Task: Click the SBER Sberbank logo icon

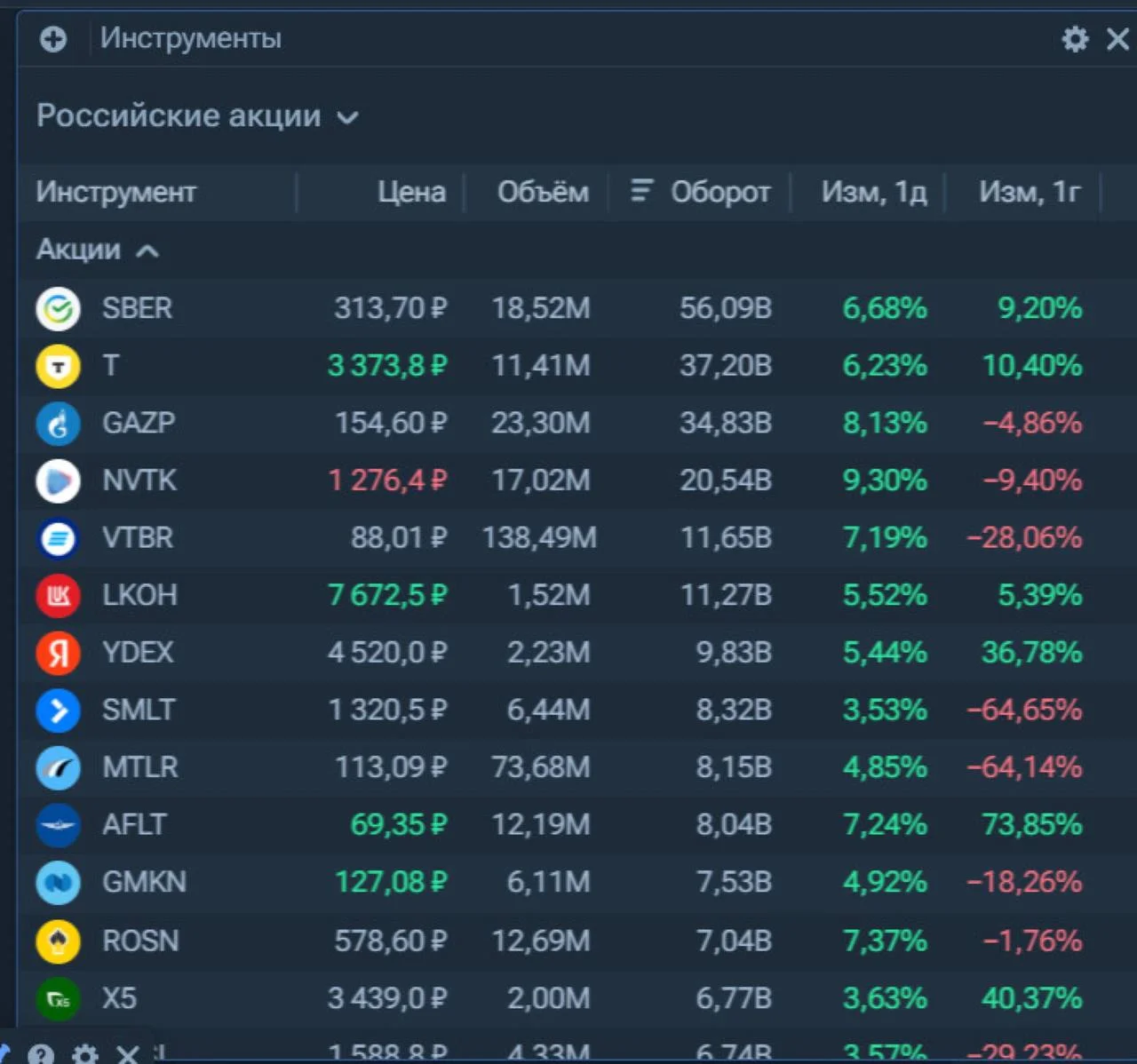Action: tap(59, 309)
